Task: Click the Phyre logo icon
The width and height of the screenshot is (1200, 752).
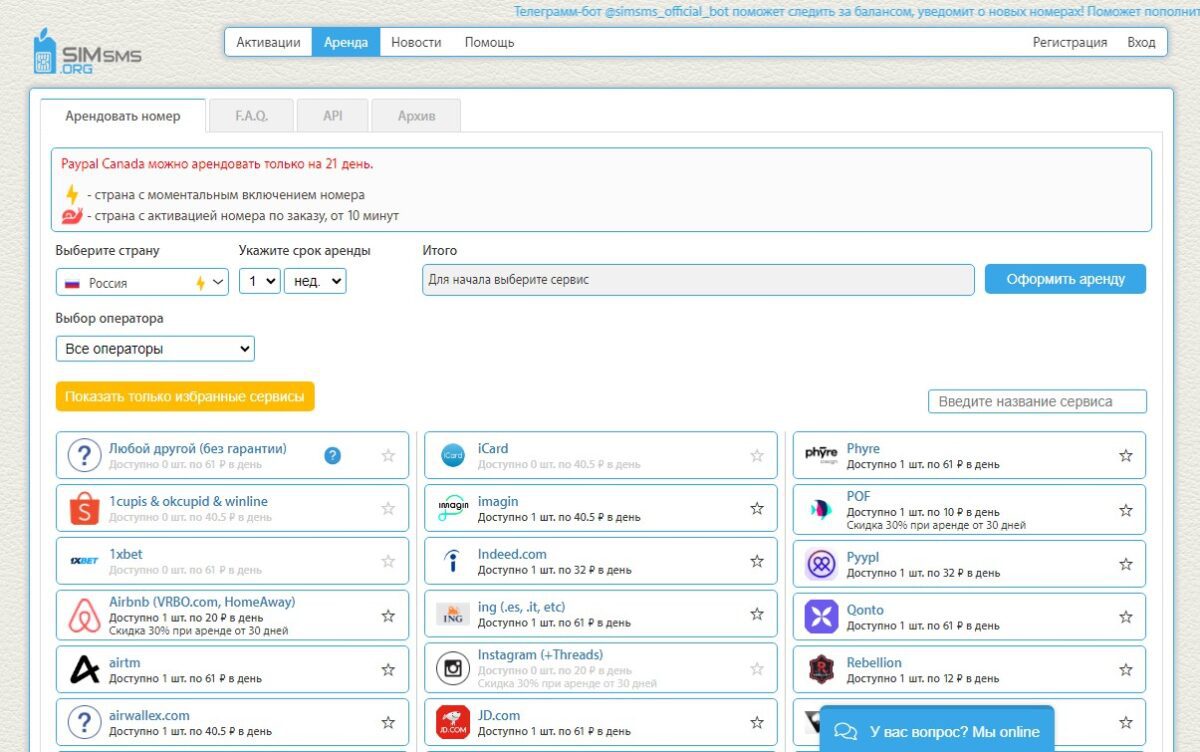Action: (x=821, y=454)
